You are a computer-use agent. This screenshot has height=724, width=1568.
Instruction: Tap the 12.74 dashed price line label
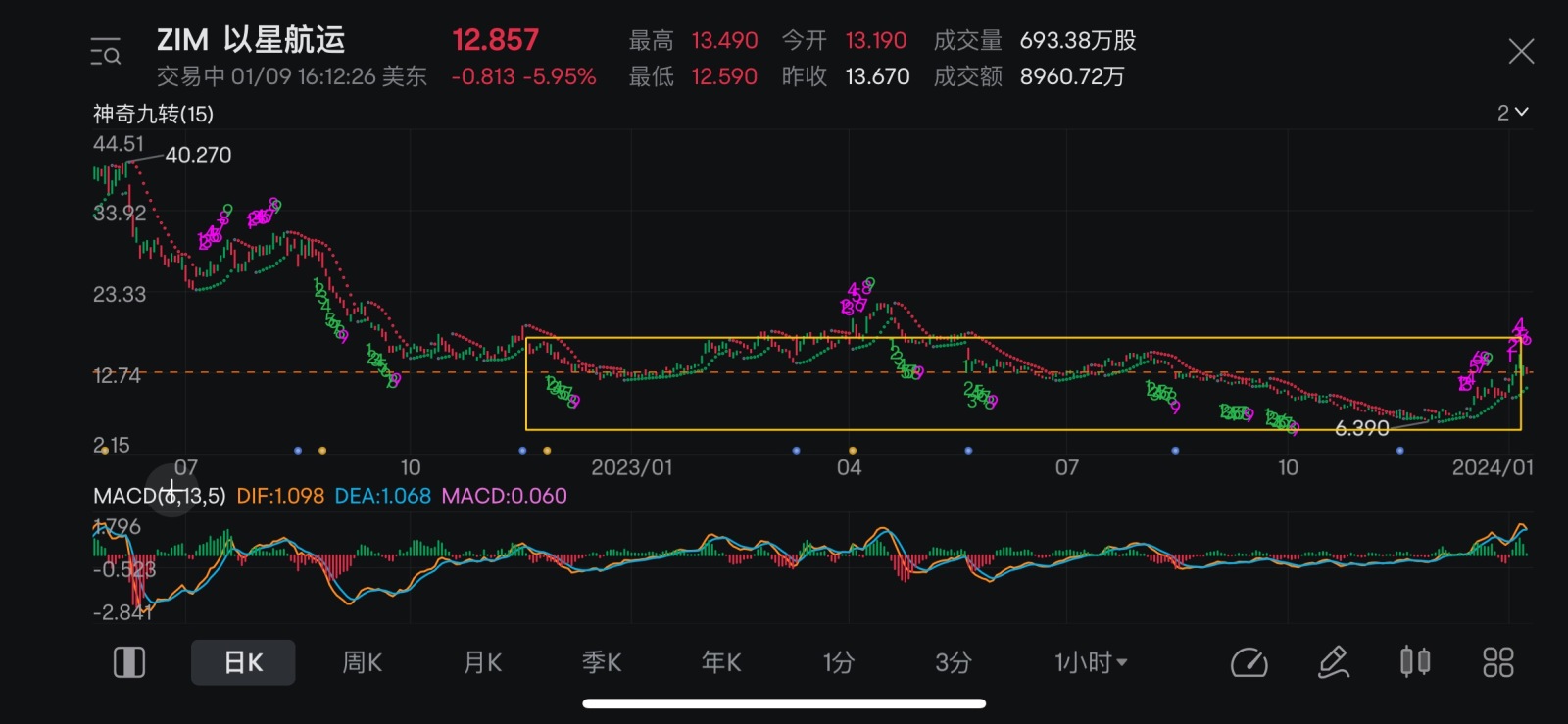tap(117, 375)
